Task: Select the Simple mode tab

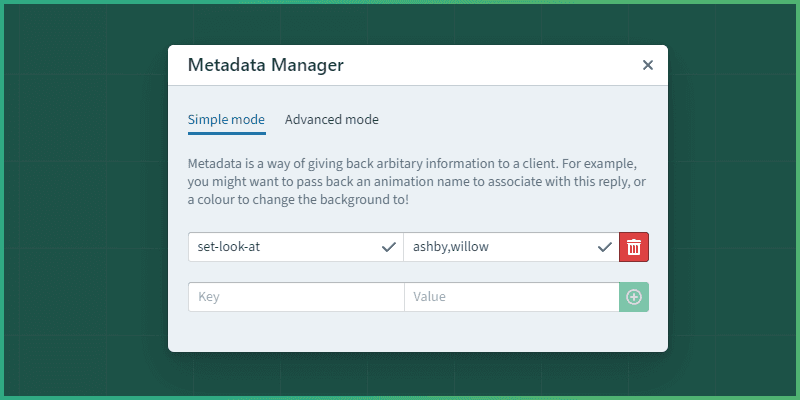Action: 226,120
